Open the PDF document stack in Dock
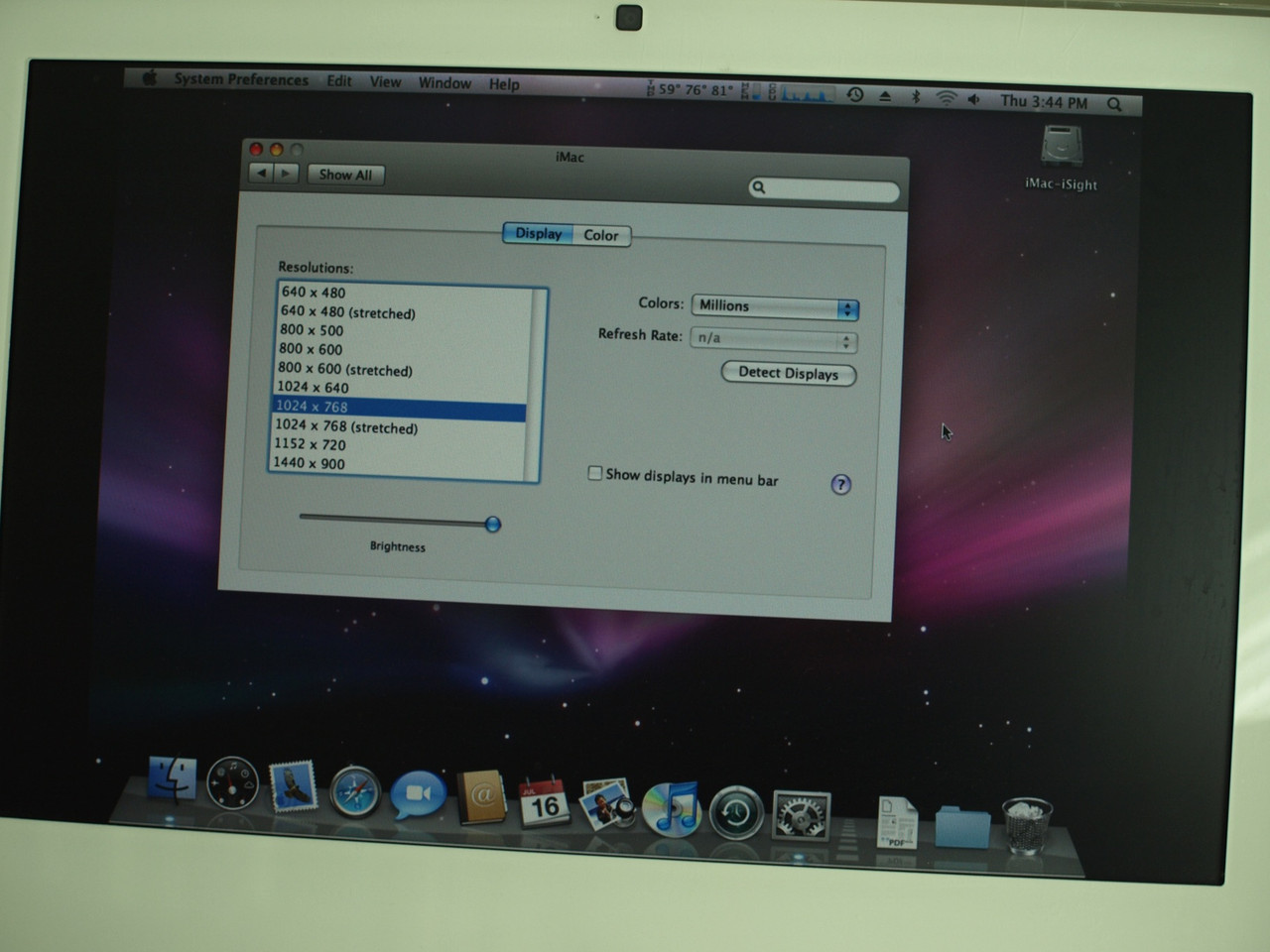 coord(897,823)
